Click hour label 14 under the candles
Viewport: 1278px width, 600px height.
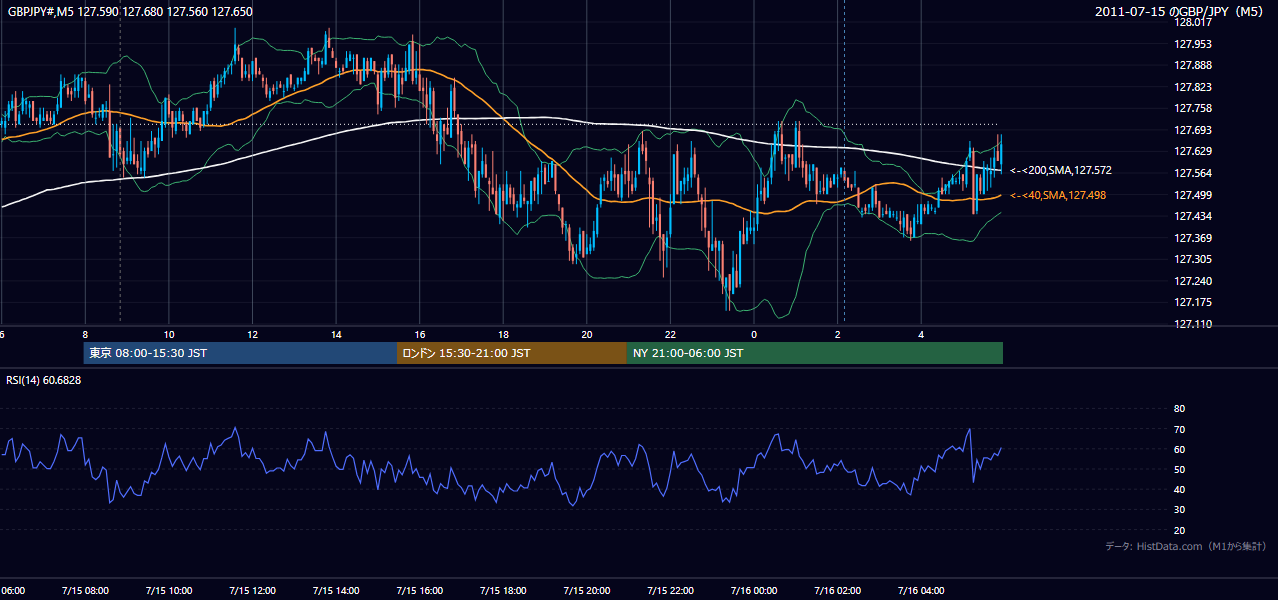point(336,335)
